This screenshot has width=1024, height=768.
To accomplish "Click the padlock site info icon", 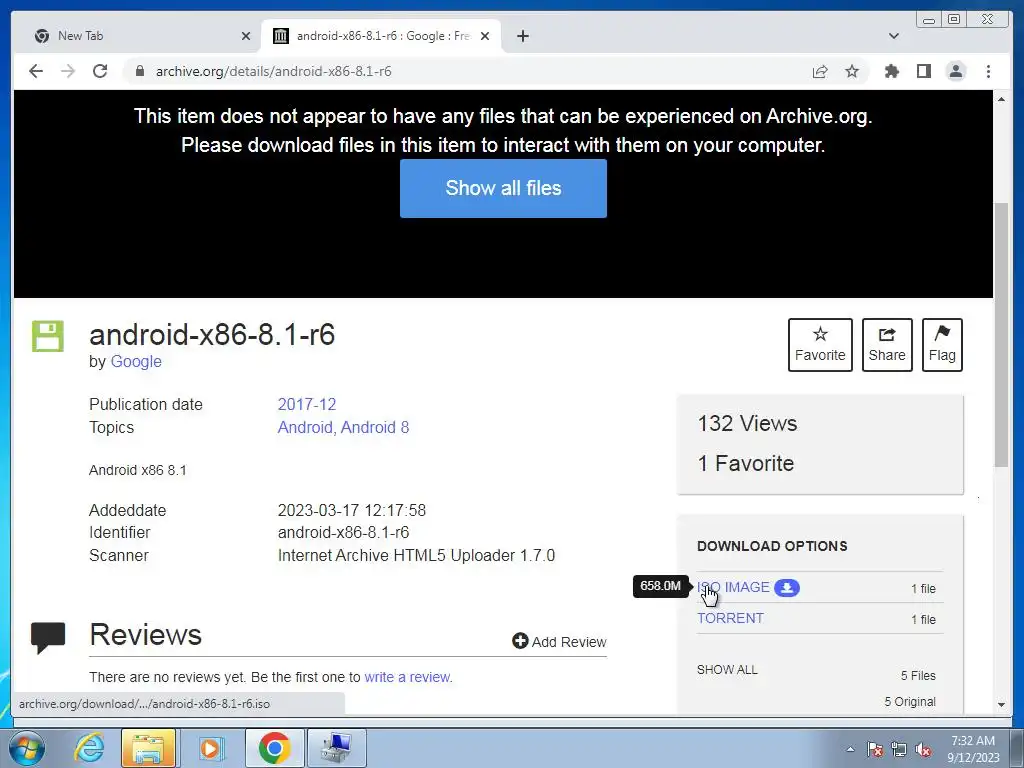I will click(x=140, y=71).
